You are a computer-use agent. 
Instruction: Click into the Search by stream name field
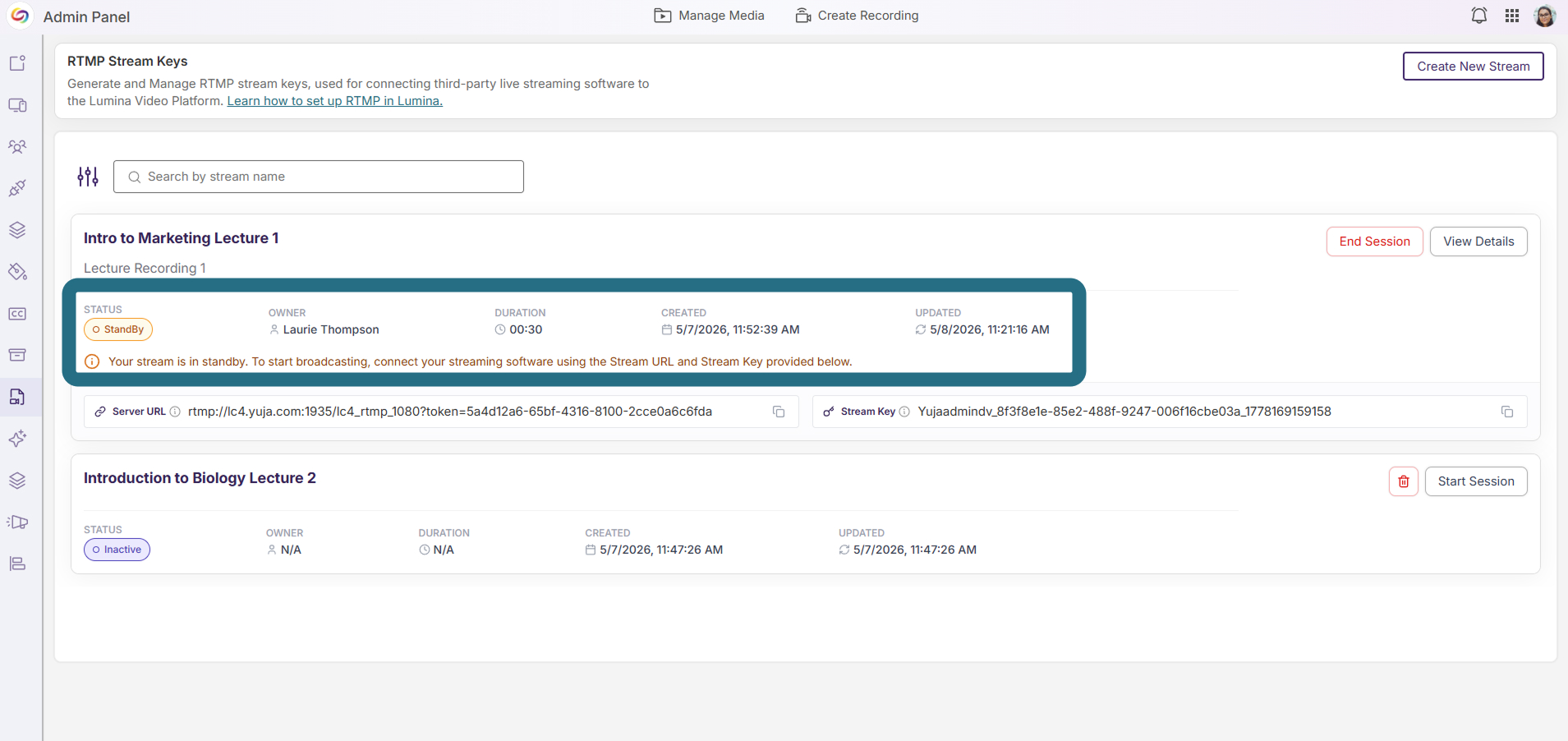(x=319, y=177)
